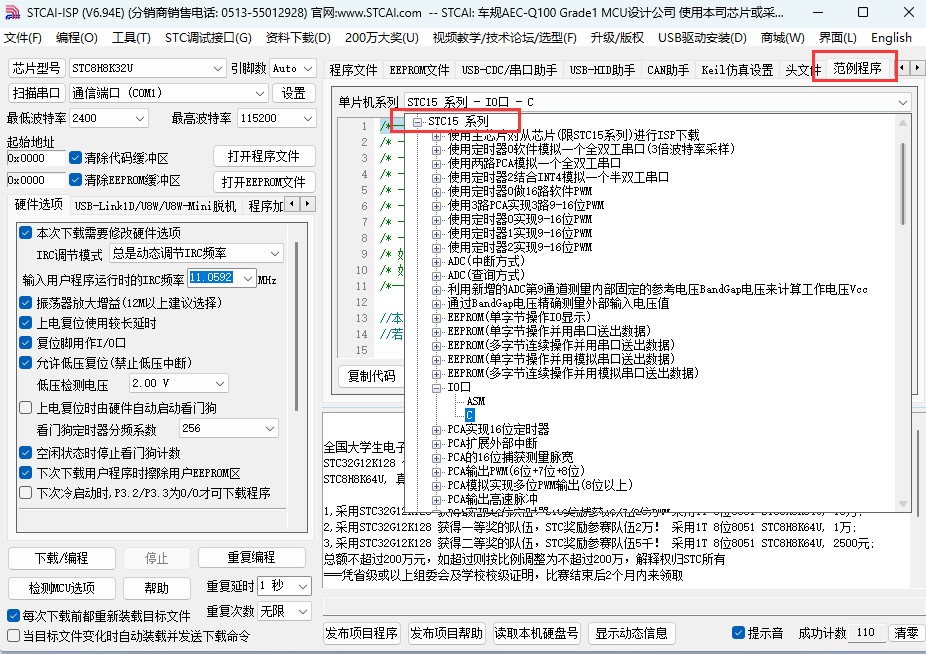Uncheck 本次下载需要修改硬件选项

tap(25, 233)
